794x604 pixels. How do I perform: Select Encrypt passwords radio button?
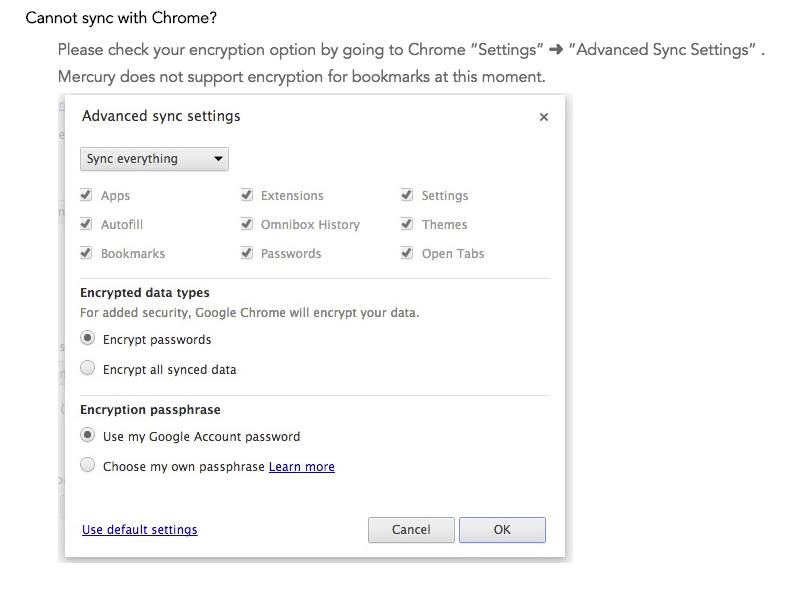tap(88, 339)
